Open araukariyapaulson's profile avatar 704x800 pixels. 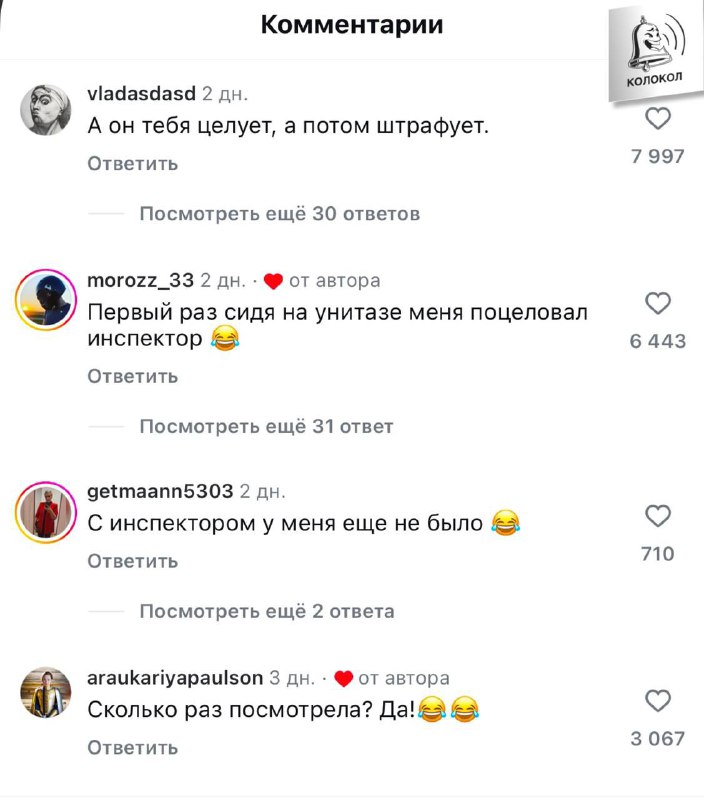pos(45,692)
